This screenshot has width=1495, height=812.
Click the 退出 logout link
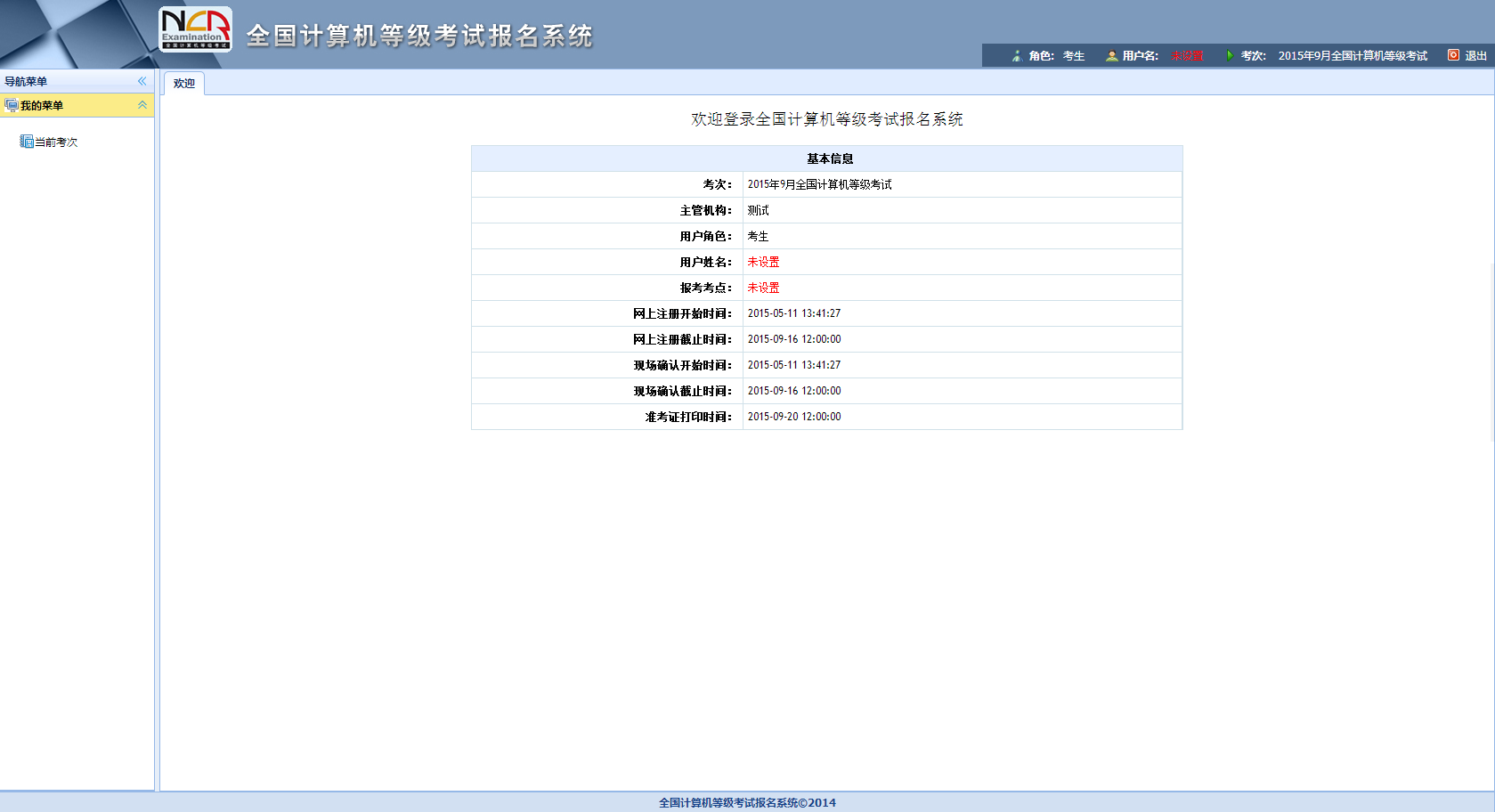pos(1475,56)
